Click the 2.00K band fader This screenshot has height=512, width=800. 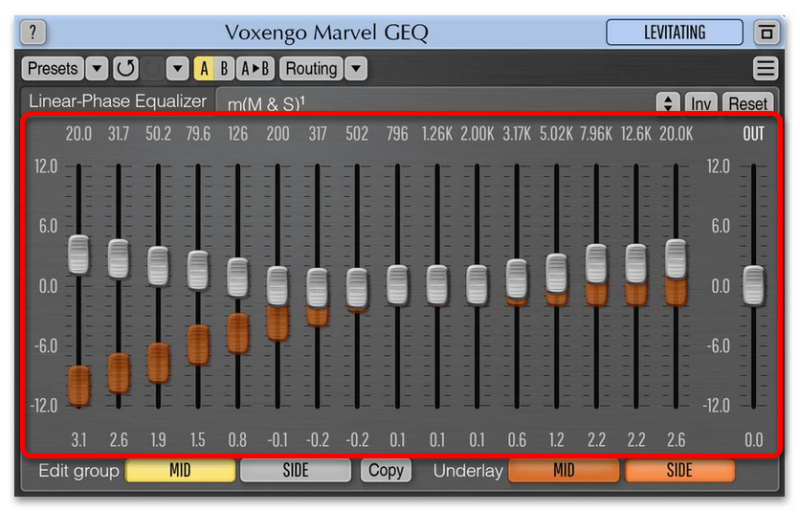pyautogui.click(x=477, y=285)
